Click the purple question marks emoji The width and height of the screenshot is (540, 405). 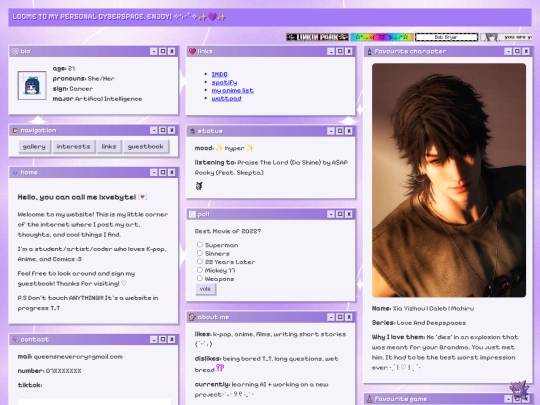tap(220, 368)
